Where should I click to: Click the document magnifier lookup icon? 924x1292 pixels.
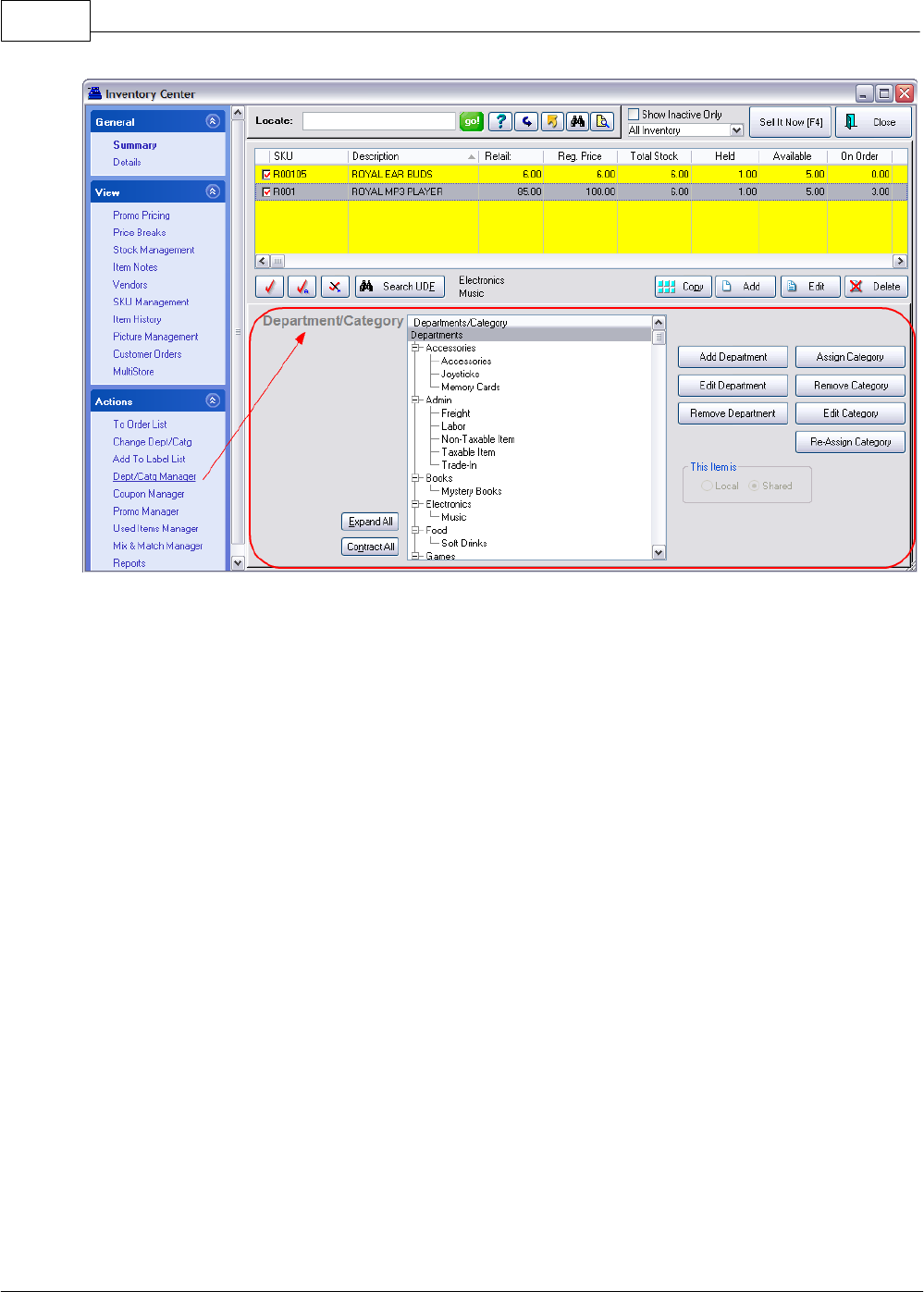(x=603, y=121)
